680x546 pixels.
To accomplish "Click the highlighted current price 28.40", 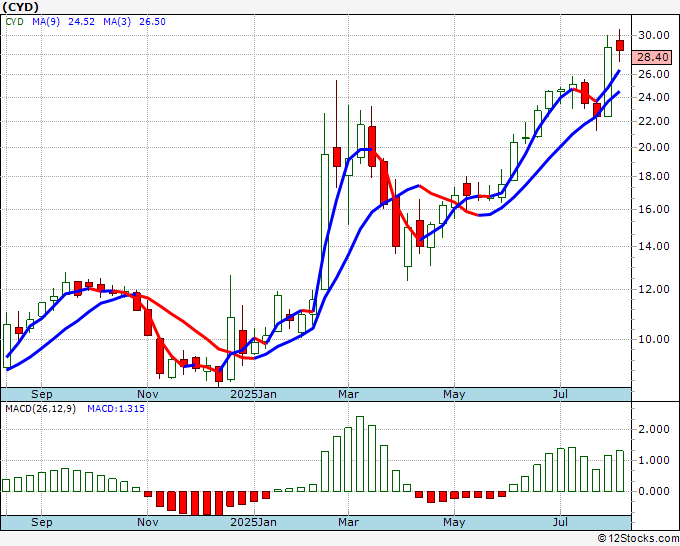I will pos(652,57).
